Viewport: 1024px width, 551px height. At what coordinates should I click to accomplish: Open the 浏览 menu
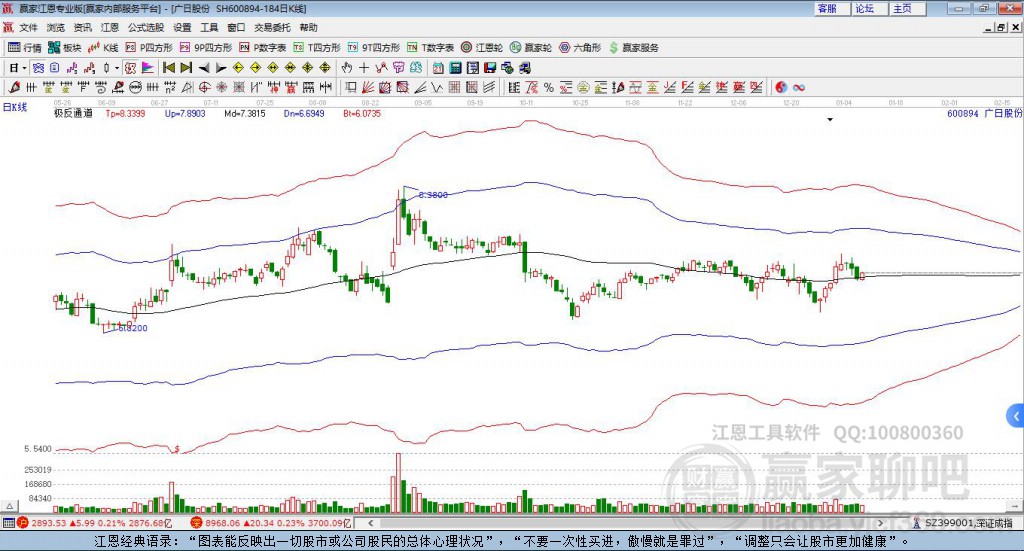(x=56, y=27)
